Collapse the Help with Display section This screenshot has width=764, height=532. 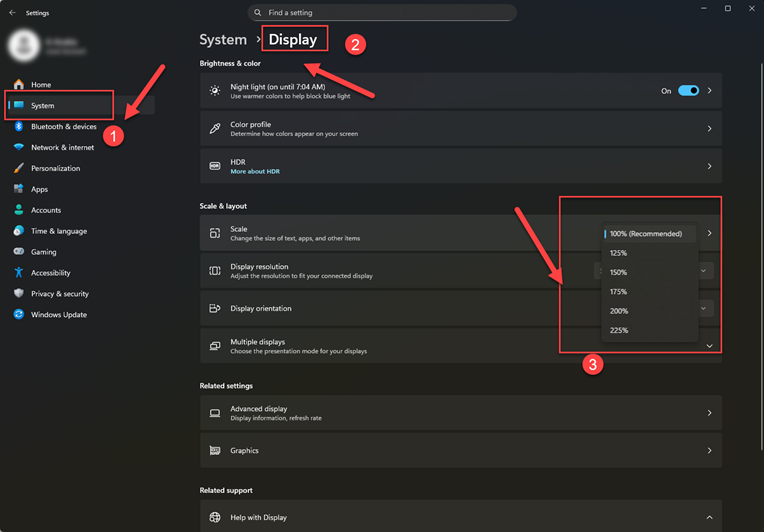tap(709, 517)
